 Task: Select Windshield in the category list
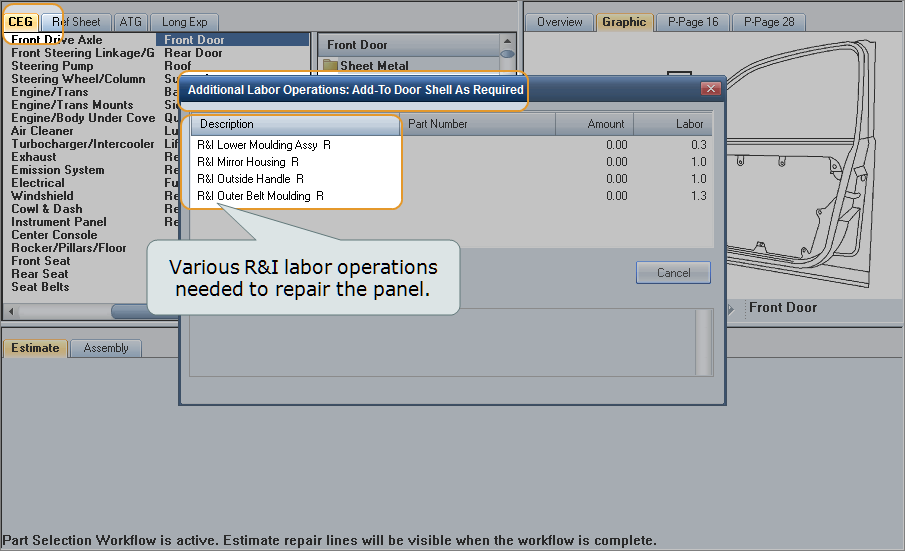pos(42,196)
